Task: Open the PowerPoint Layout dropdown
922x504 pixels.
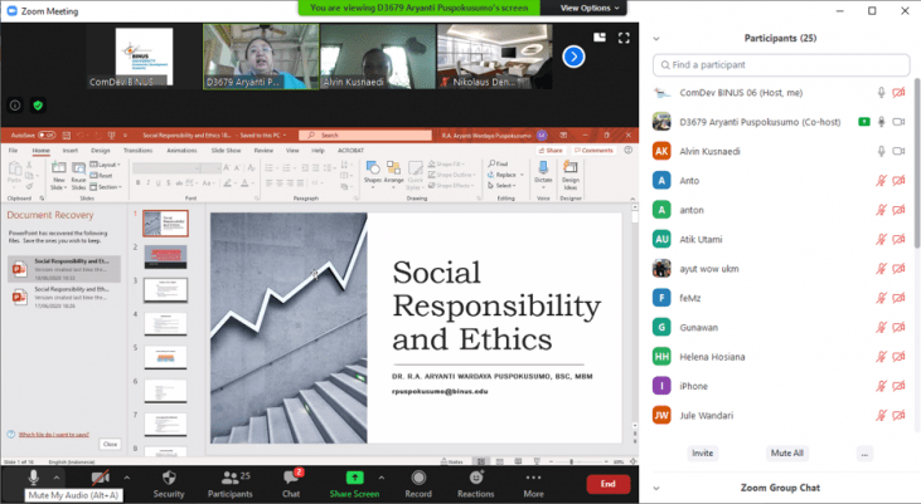Action: pos(105,165)
